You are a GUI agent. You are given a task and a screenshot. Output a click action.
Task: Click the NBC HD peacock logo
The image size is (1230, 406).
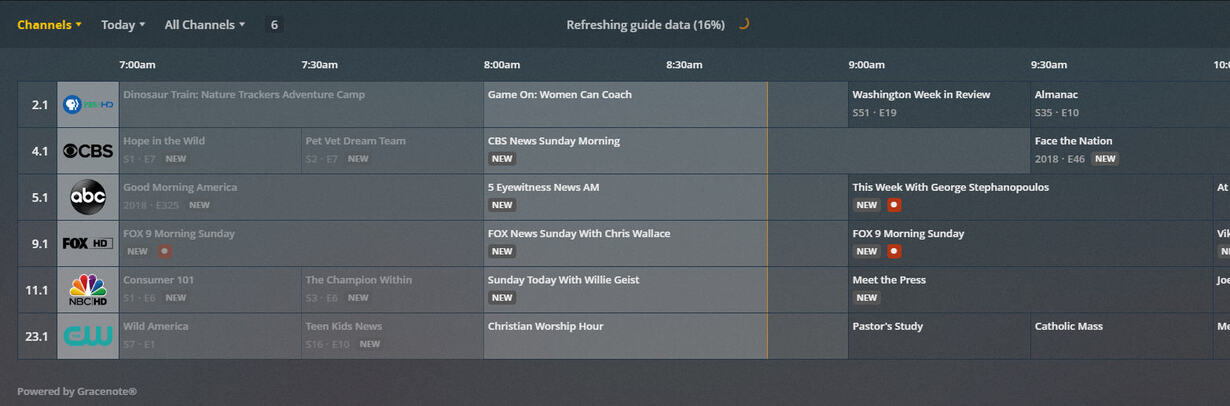click(x=87, y=290)
